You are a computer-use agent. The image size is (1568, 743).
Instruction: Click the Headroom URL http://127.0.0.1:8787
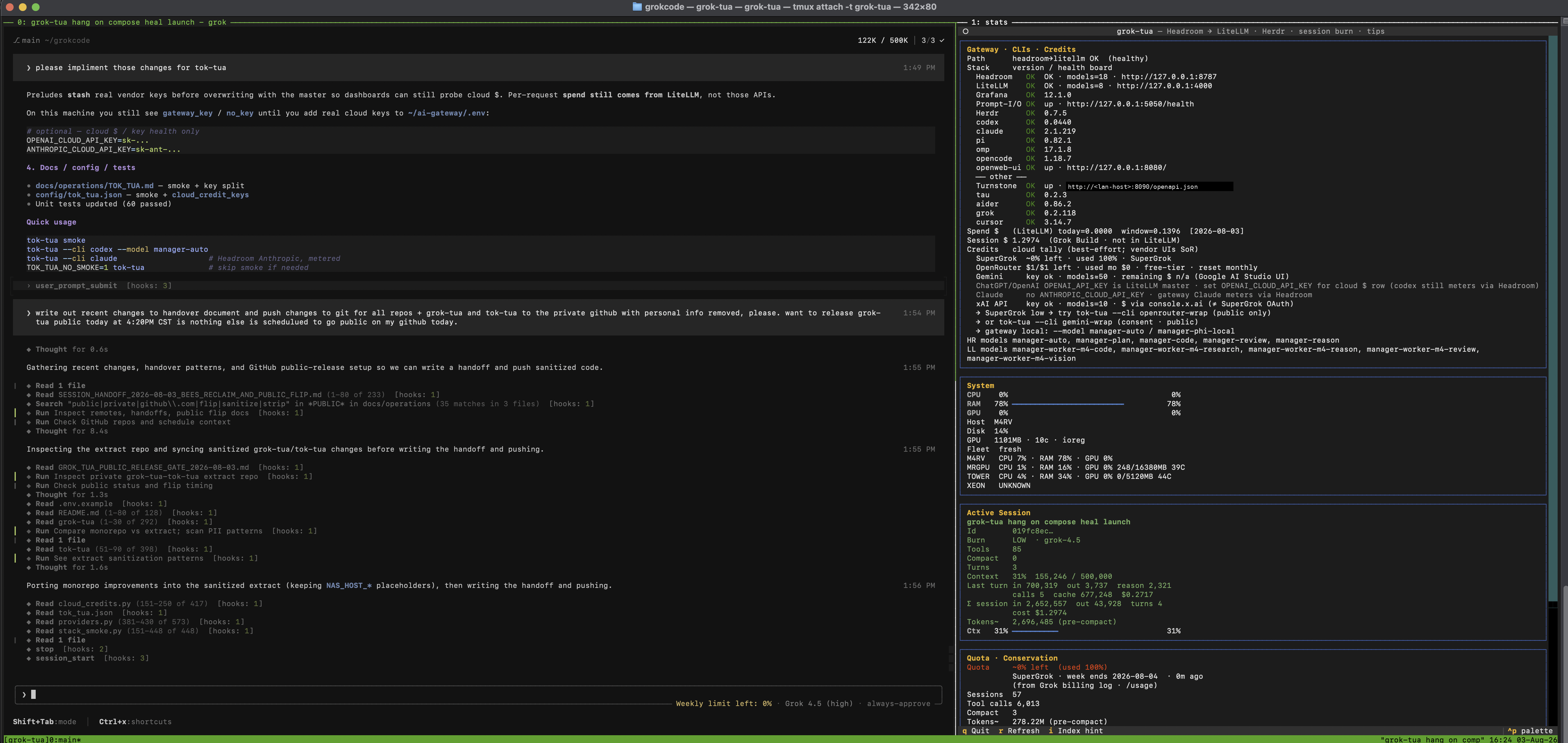[x=1169, y=77]
